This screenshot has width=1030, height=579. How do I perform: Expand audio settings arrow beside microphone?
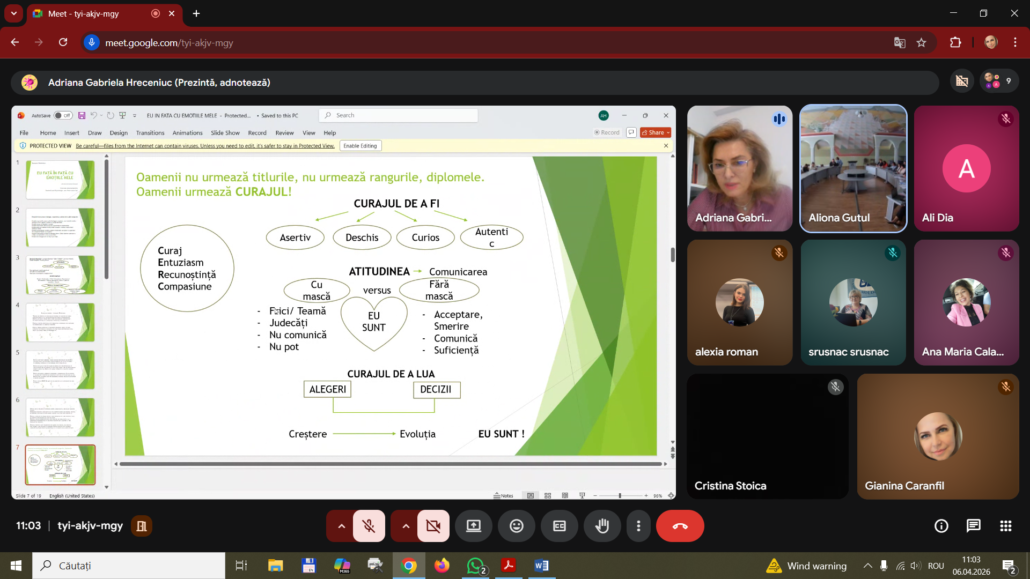tap(341, 526)
